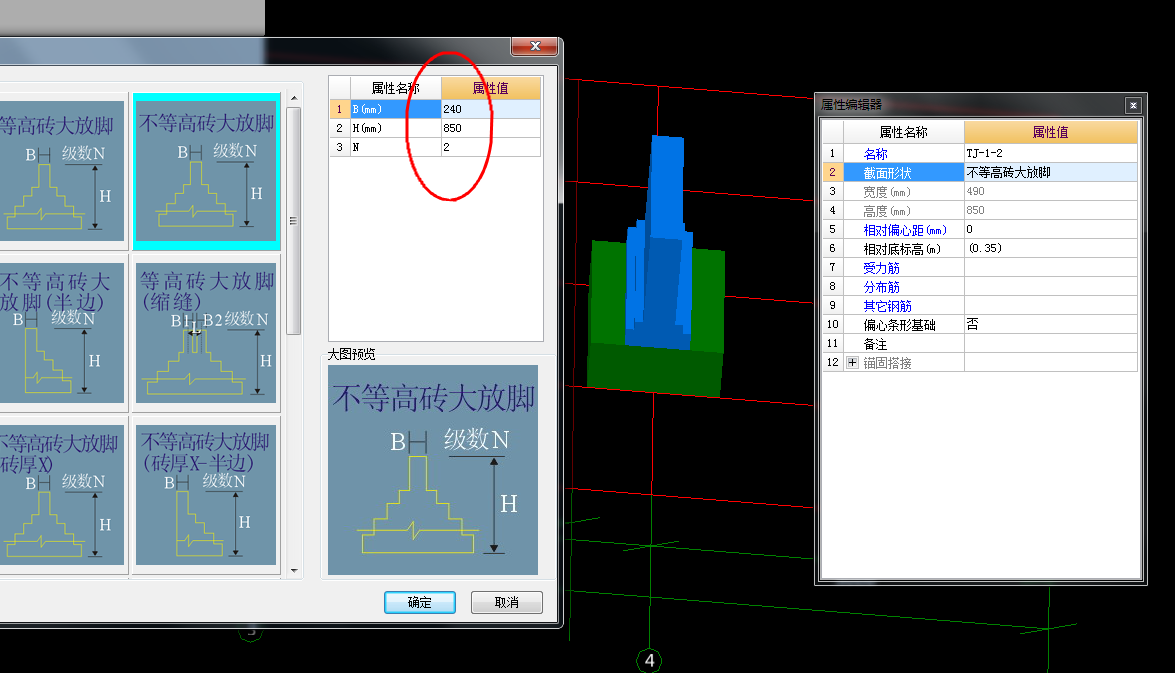Click the 属性值 column header in dialog
The width and height of the screenshot is (1175, 673).
[491, 88]
